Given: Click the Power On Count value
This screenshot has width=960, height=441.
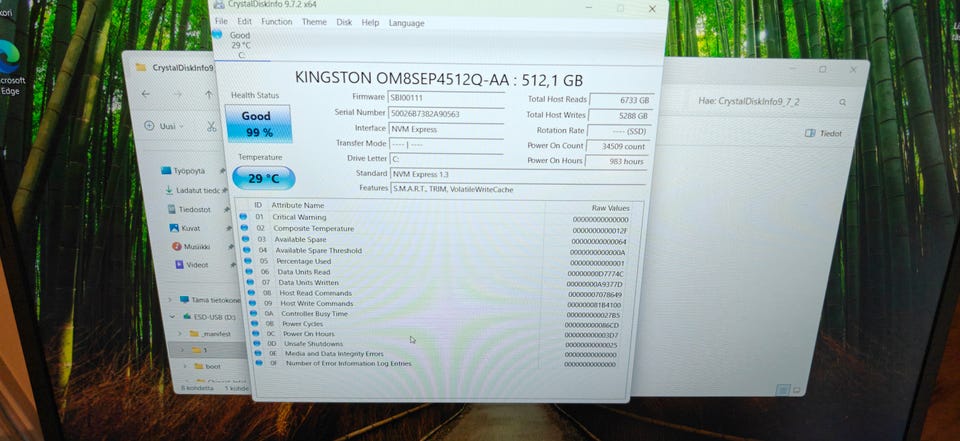Looking at the screenshot, I should pos(617,147).
